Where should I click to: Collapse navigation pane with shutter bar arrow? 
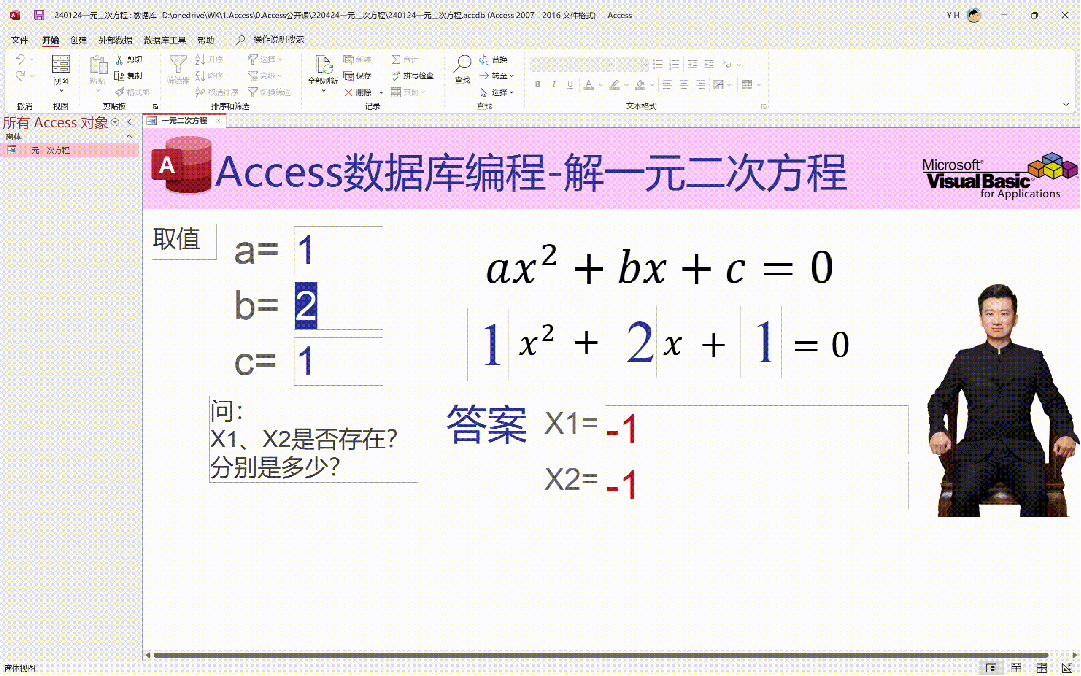point(130,122)
